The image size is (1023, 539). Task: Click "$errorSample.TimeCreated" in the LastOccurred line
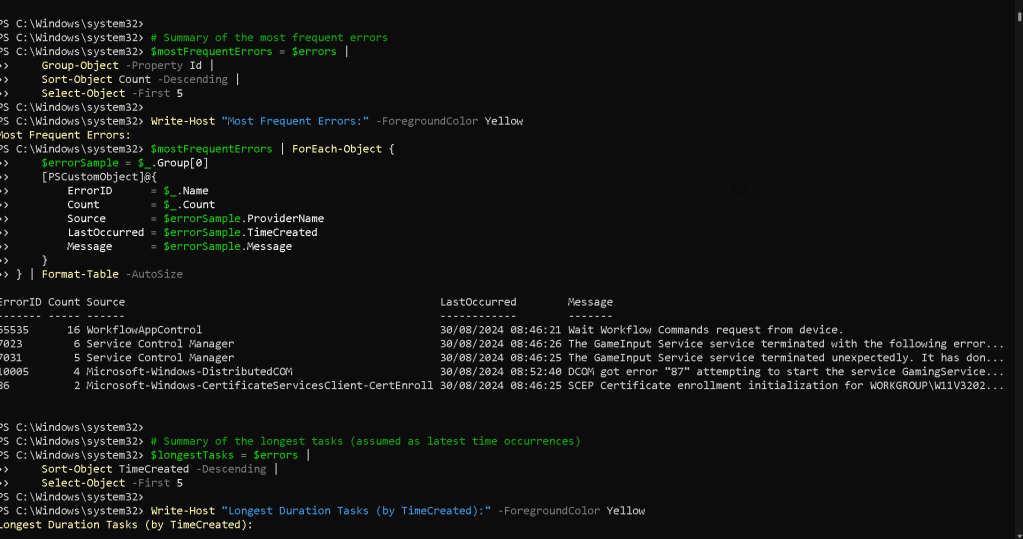pyautogui.click(x=240, y=233)
